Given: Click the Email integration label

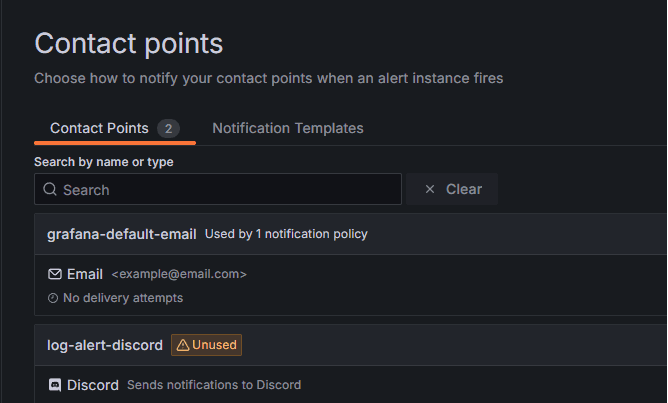Looking at the screenshot, I should [85, 274].
